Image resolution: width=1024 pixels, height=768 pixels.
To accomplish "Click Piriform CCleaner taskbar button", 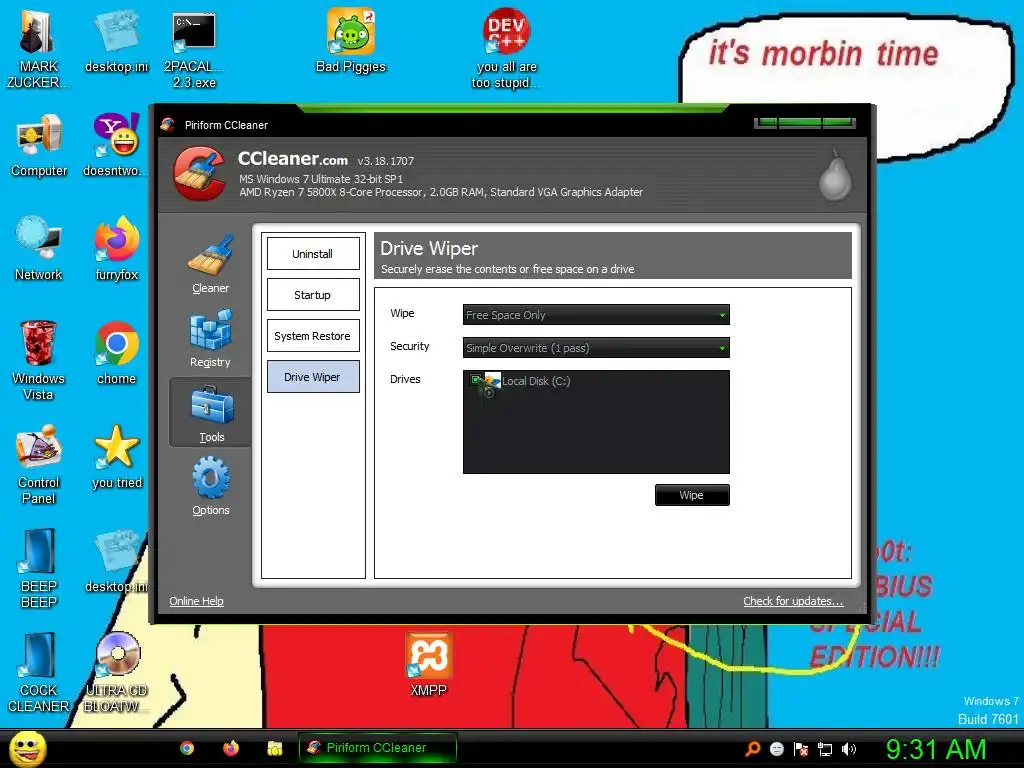I will (x=377, y=748).
